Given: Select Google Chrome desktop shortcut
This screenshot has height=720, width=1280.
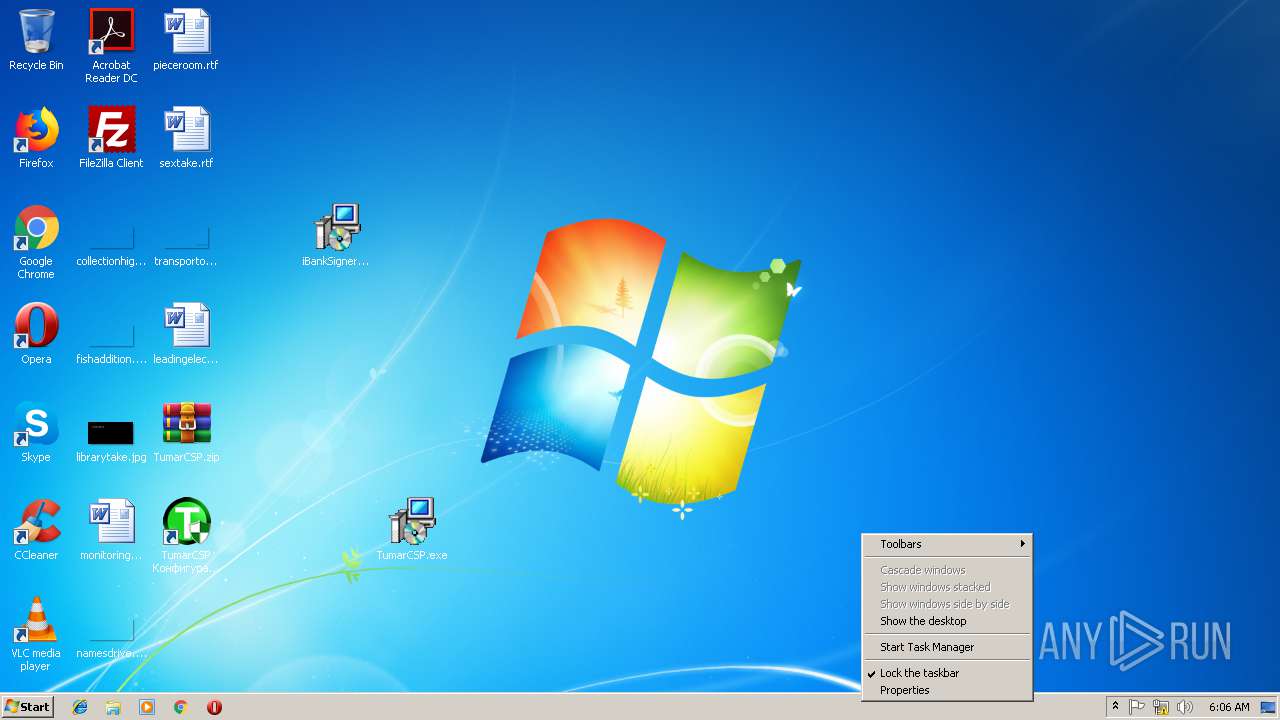Looking at the screenshot, I should pos(36,242).
